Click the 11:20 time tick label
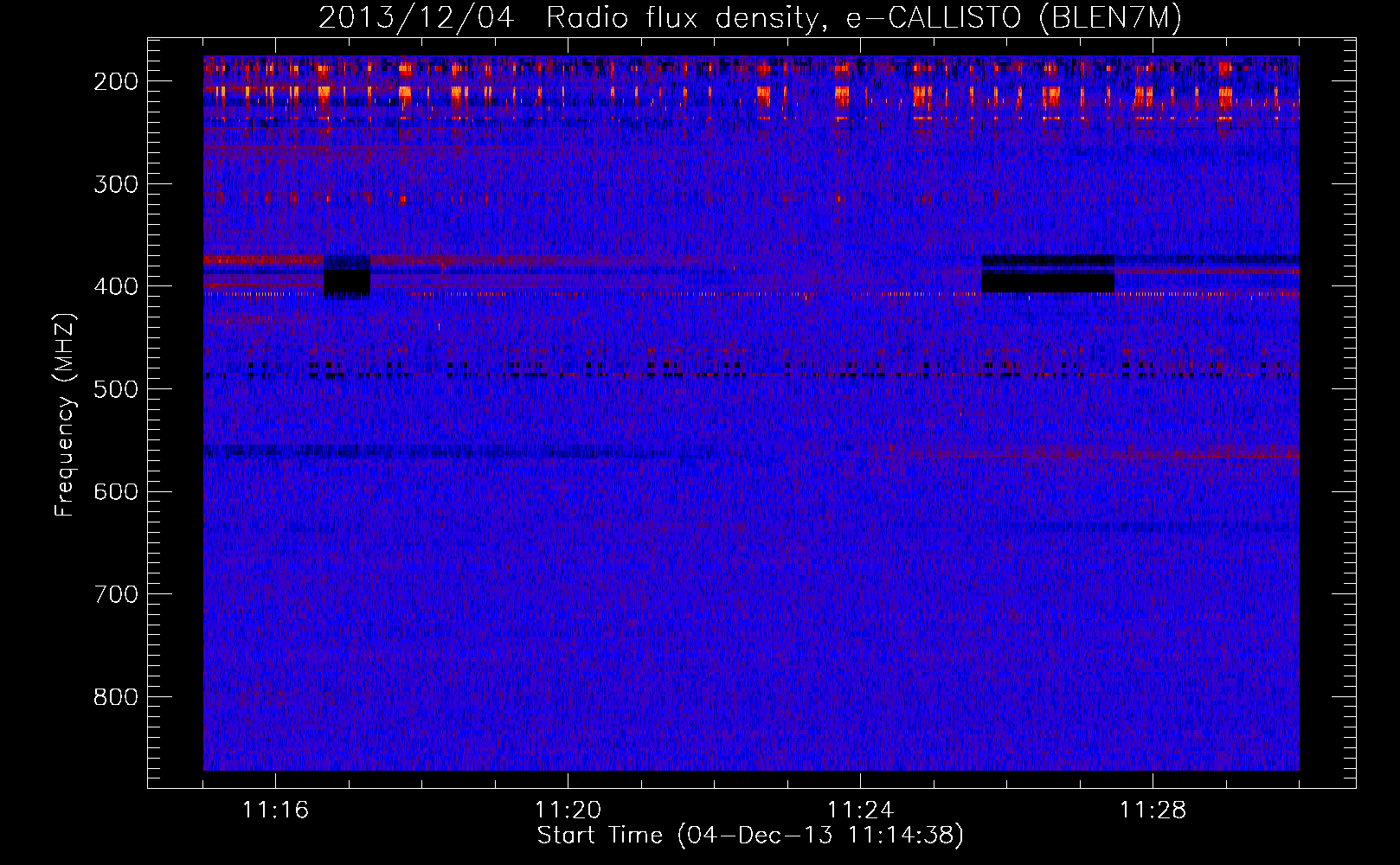Screen dimensions: 1400x865 click(568, 810)
